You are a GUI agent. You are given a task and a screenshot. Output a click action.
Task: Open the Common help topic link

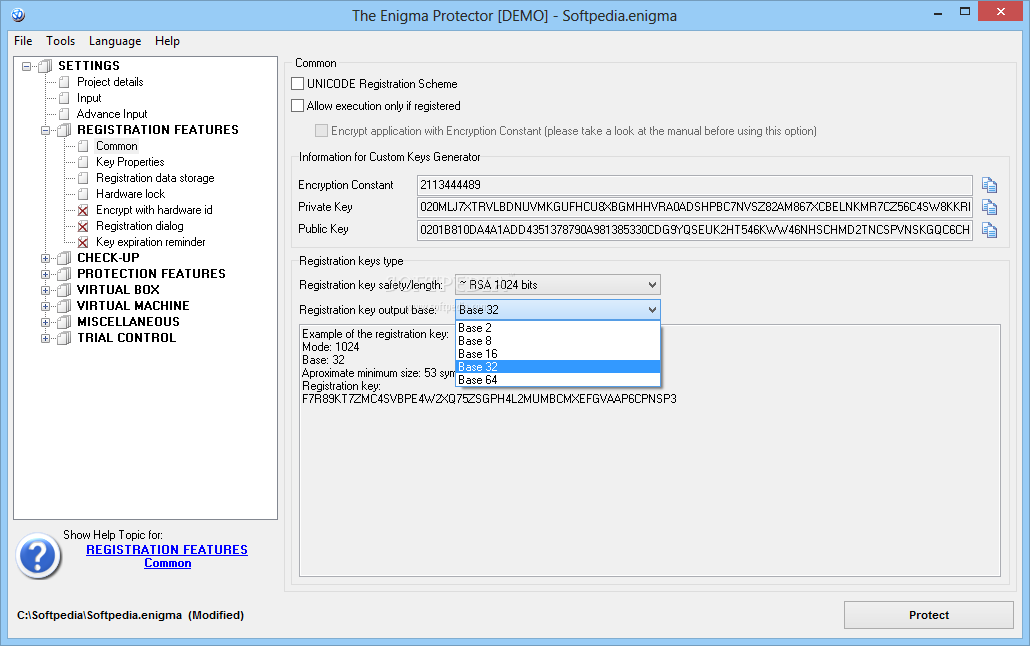coord(168,563)
